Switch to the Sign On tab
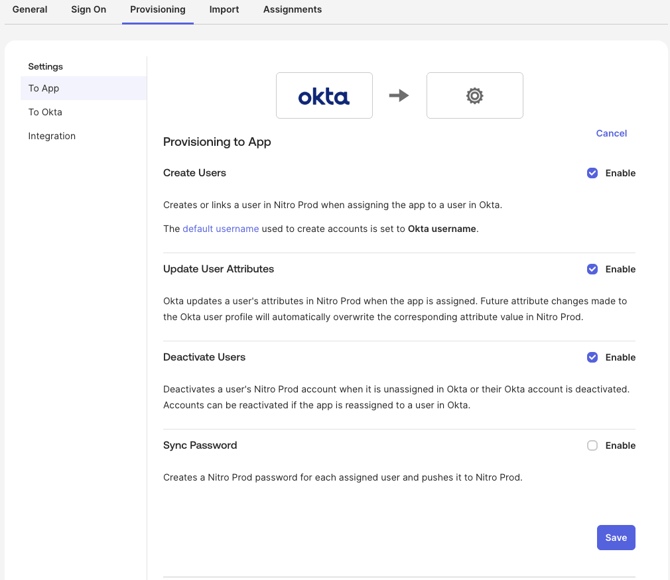This screenshot has height=580, width=670. (88, 9)
